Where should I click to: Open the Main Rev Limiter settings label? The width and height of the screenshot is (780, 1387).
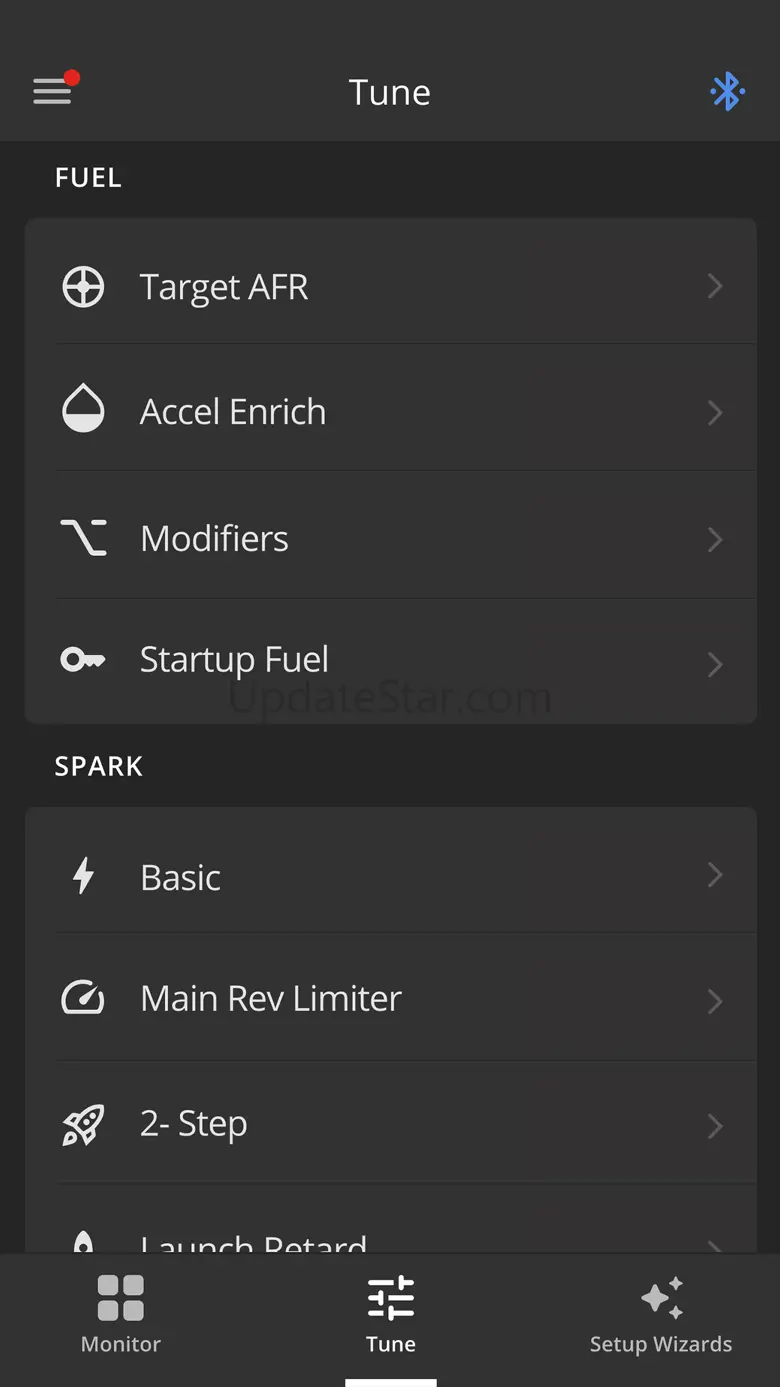[271, 998]
